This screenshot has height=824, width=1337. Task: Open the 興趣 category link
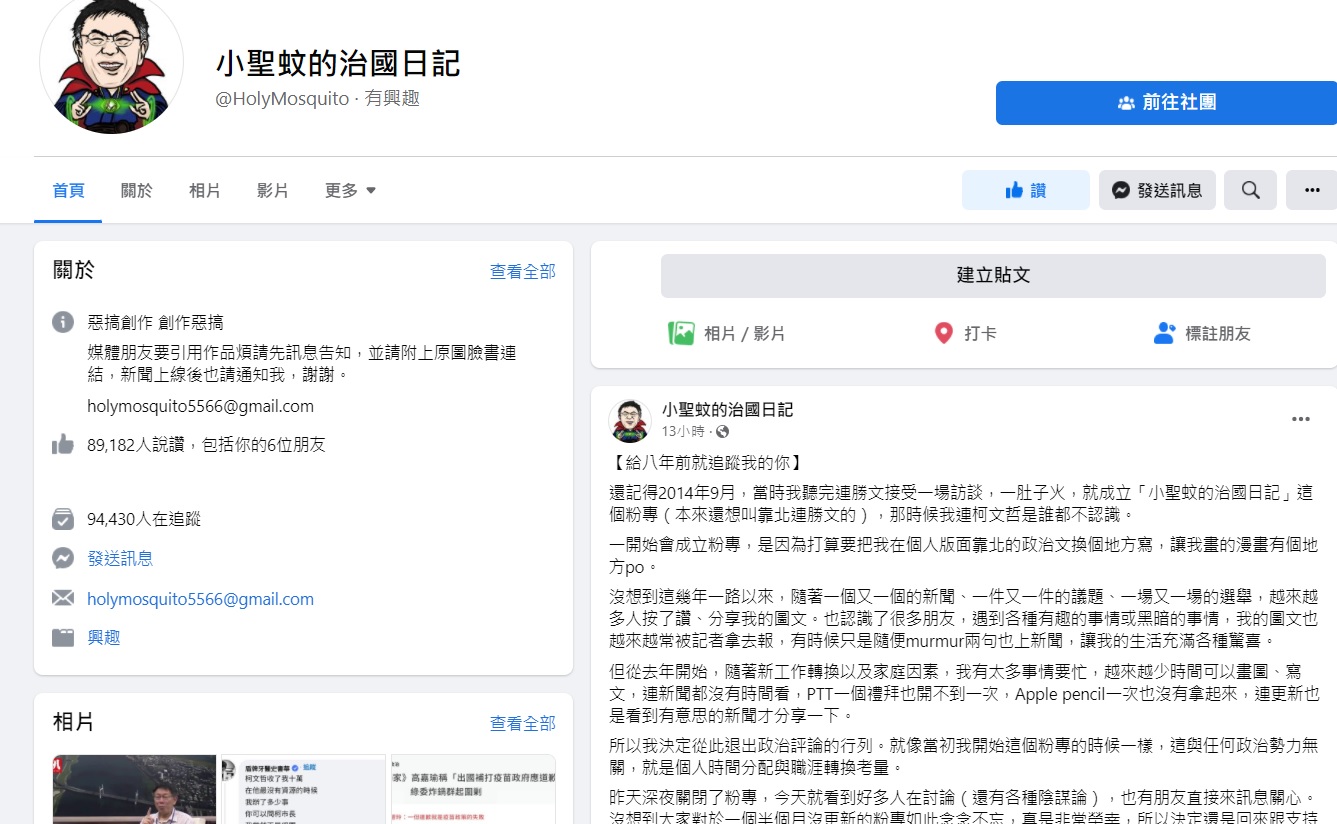(x=104, y=637)
